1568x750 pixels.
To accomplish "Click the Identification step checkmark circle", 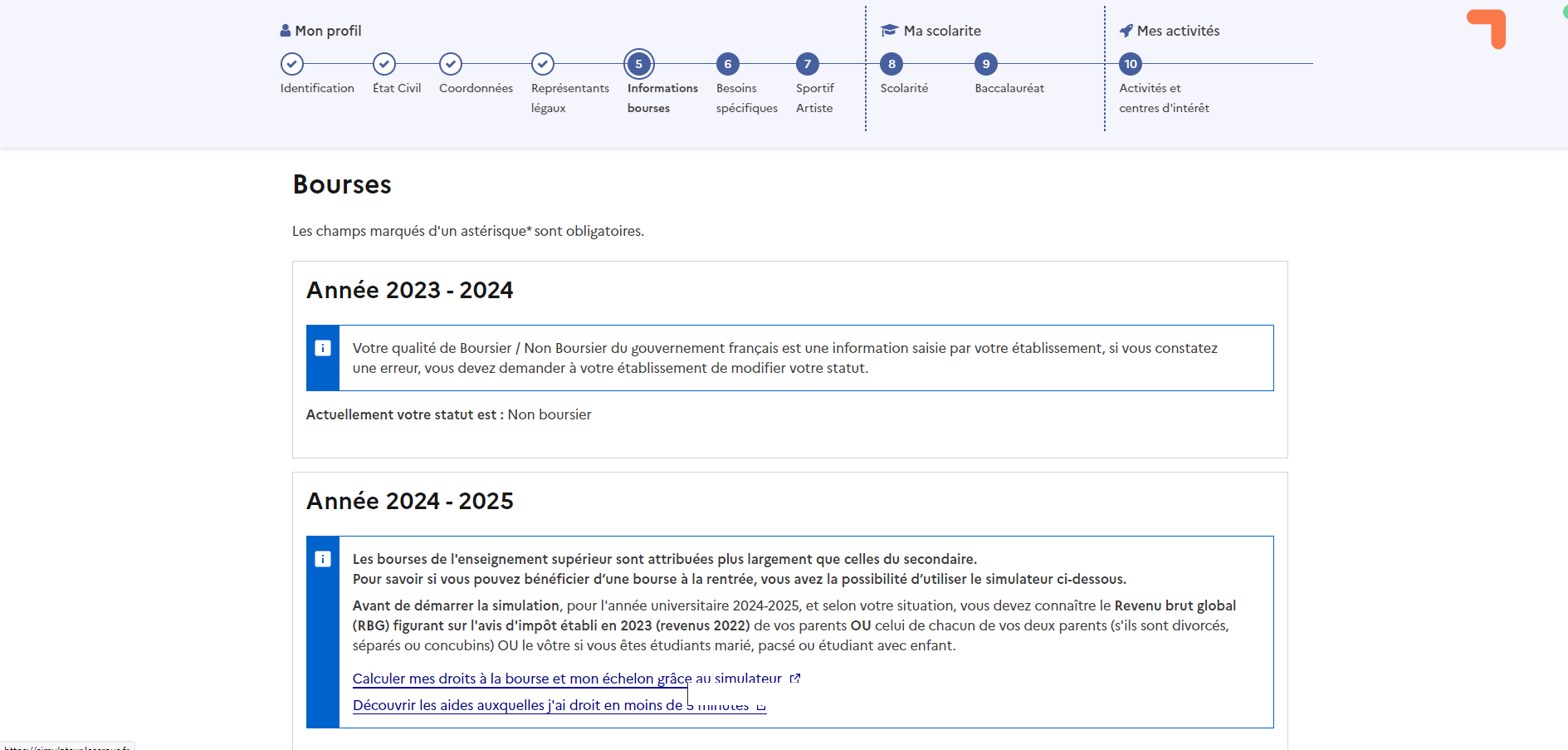I will click(291, 64).
